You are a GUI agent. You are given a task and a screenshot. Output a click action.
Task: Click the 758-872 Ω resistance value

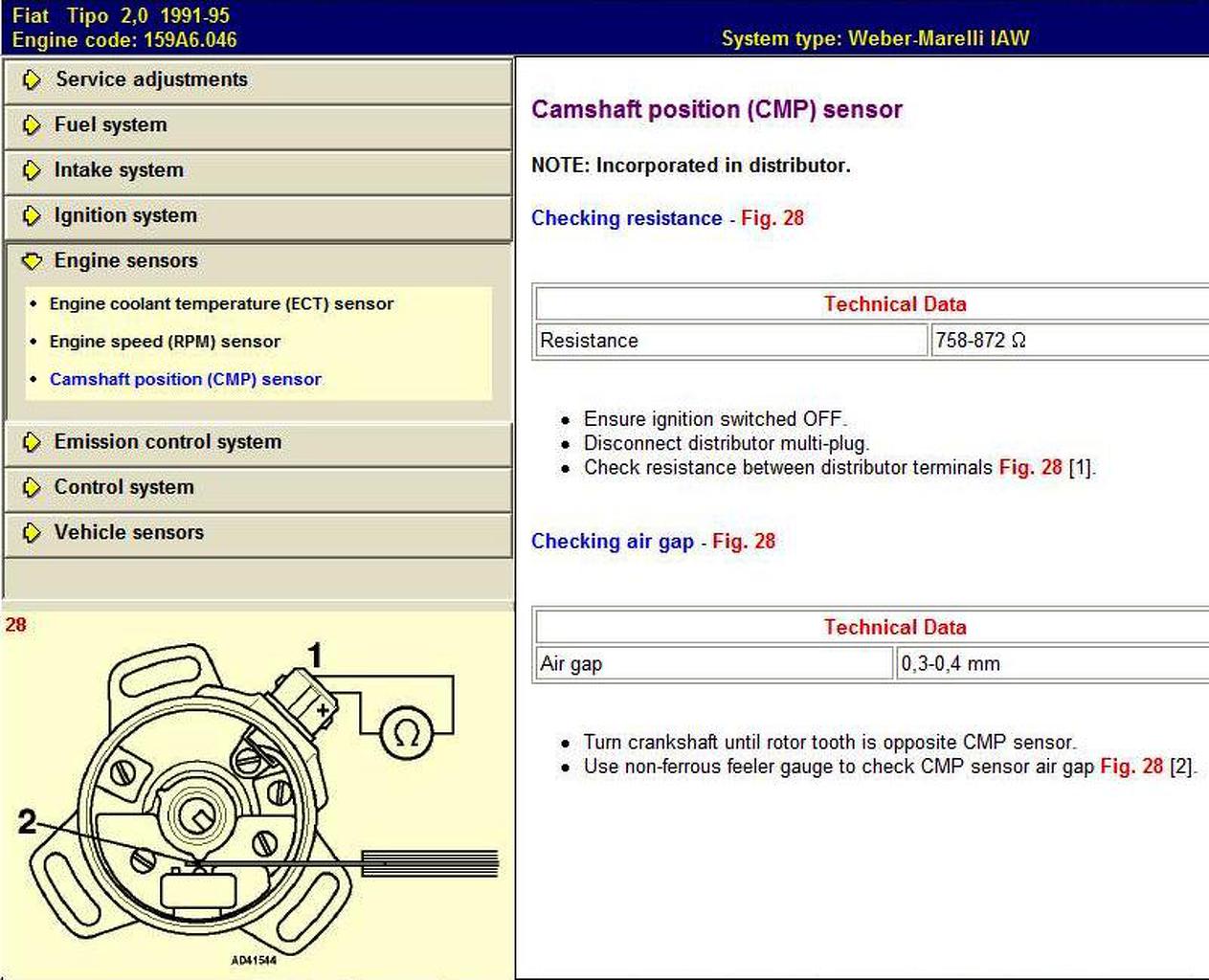pos(980,341)
